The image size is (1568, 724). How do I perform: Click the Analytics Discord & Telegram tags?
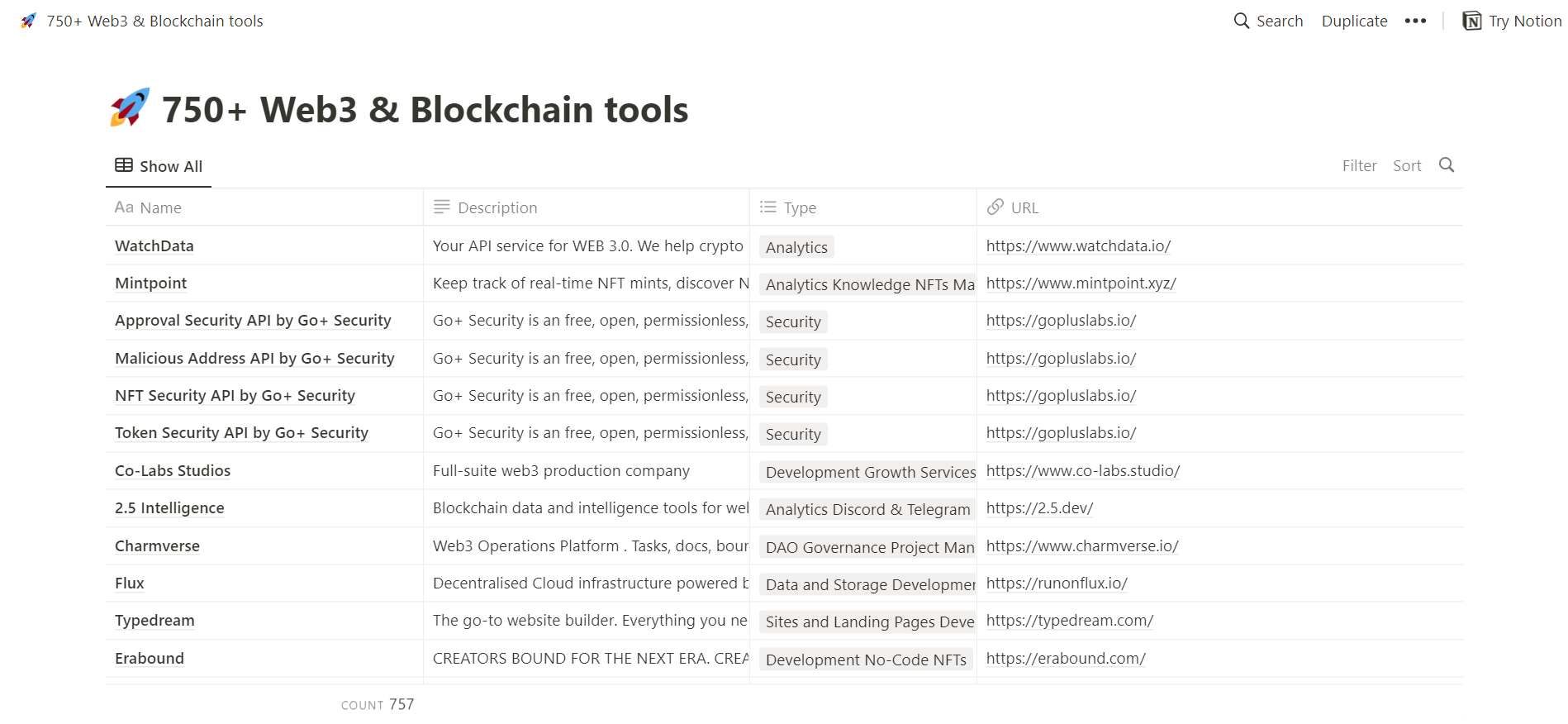867,509
